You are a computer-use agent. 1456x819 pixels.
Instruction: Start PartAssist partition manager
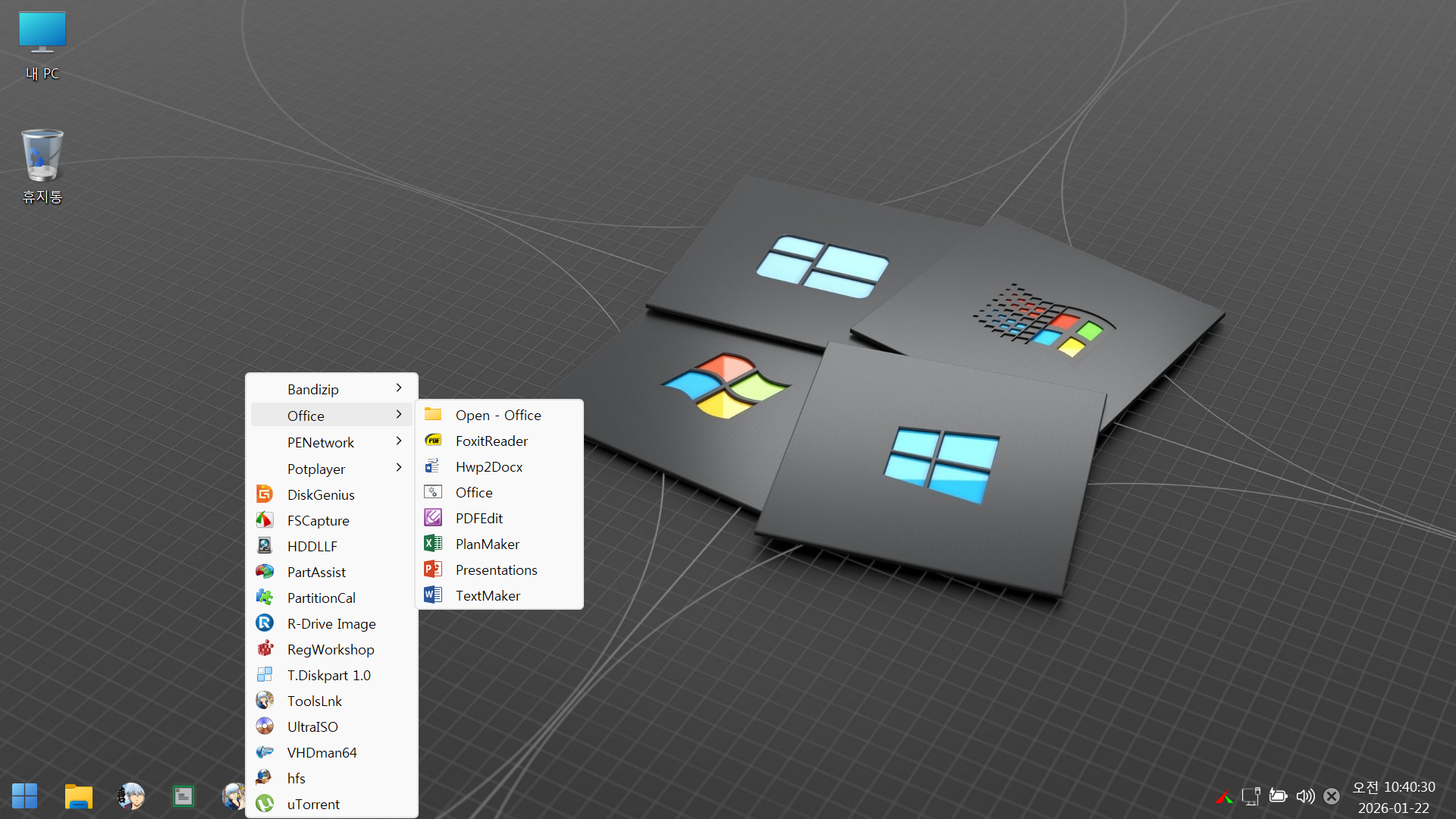click(x=316, y=572)
